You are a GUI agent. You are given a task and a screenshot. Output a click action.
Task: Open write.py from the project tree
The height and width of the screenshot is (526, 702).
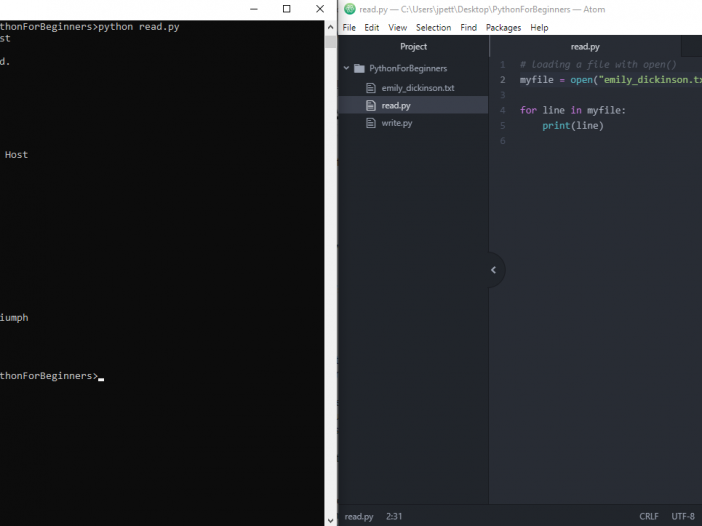click(397, 123)
